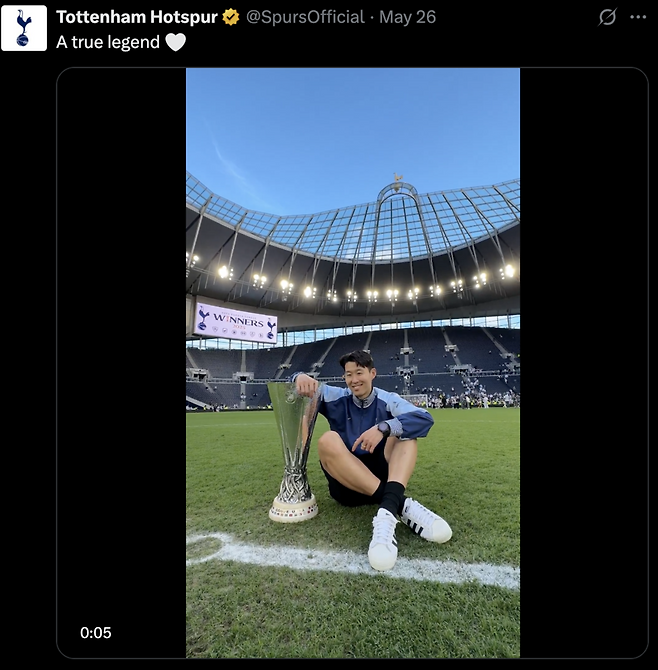
Task: Select the "A true legend" tweet text
Action: [x=108, y=42]
